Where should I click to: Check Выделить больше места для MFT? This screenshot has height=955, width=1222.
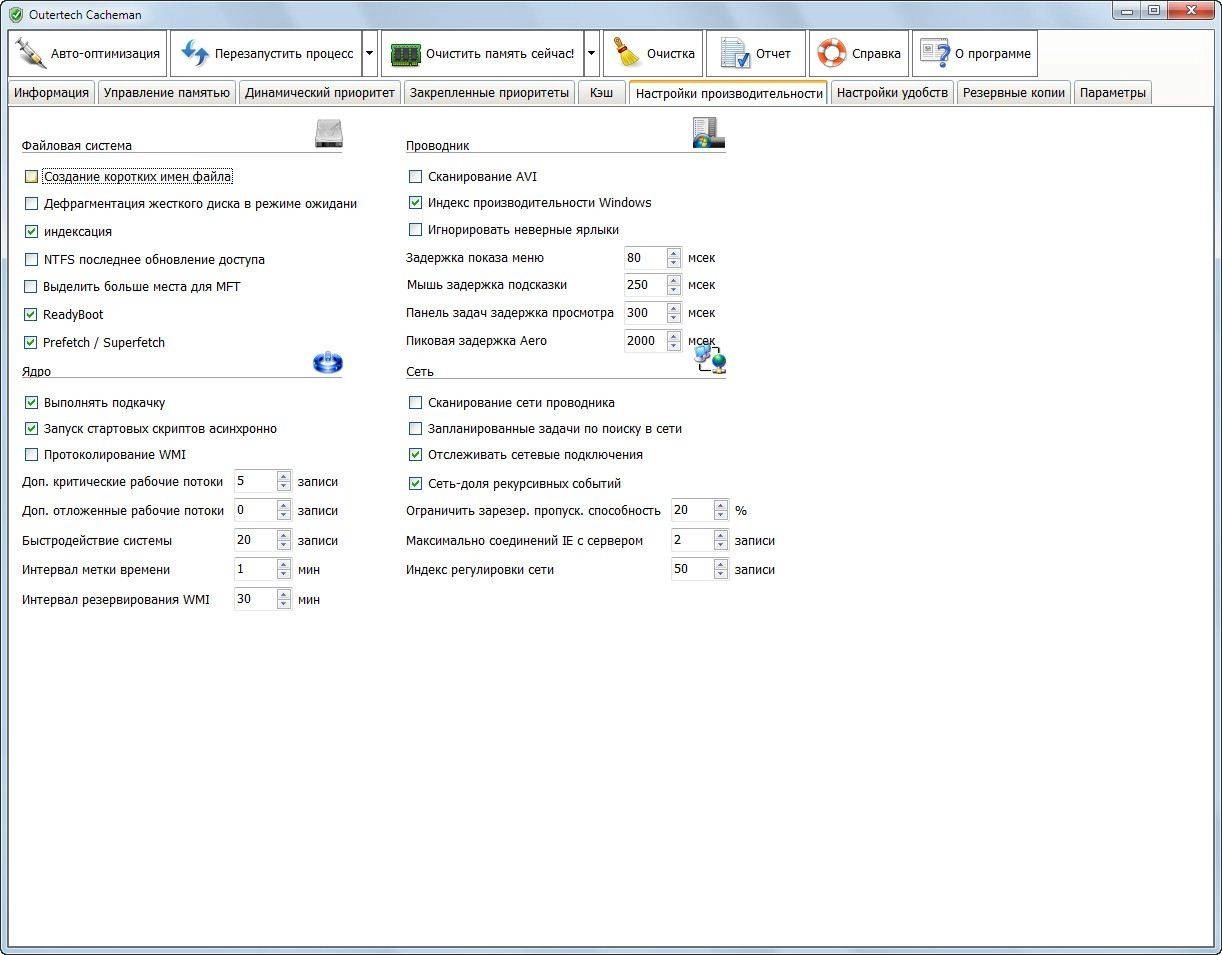pyautogui.click(x=31, y=287)
